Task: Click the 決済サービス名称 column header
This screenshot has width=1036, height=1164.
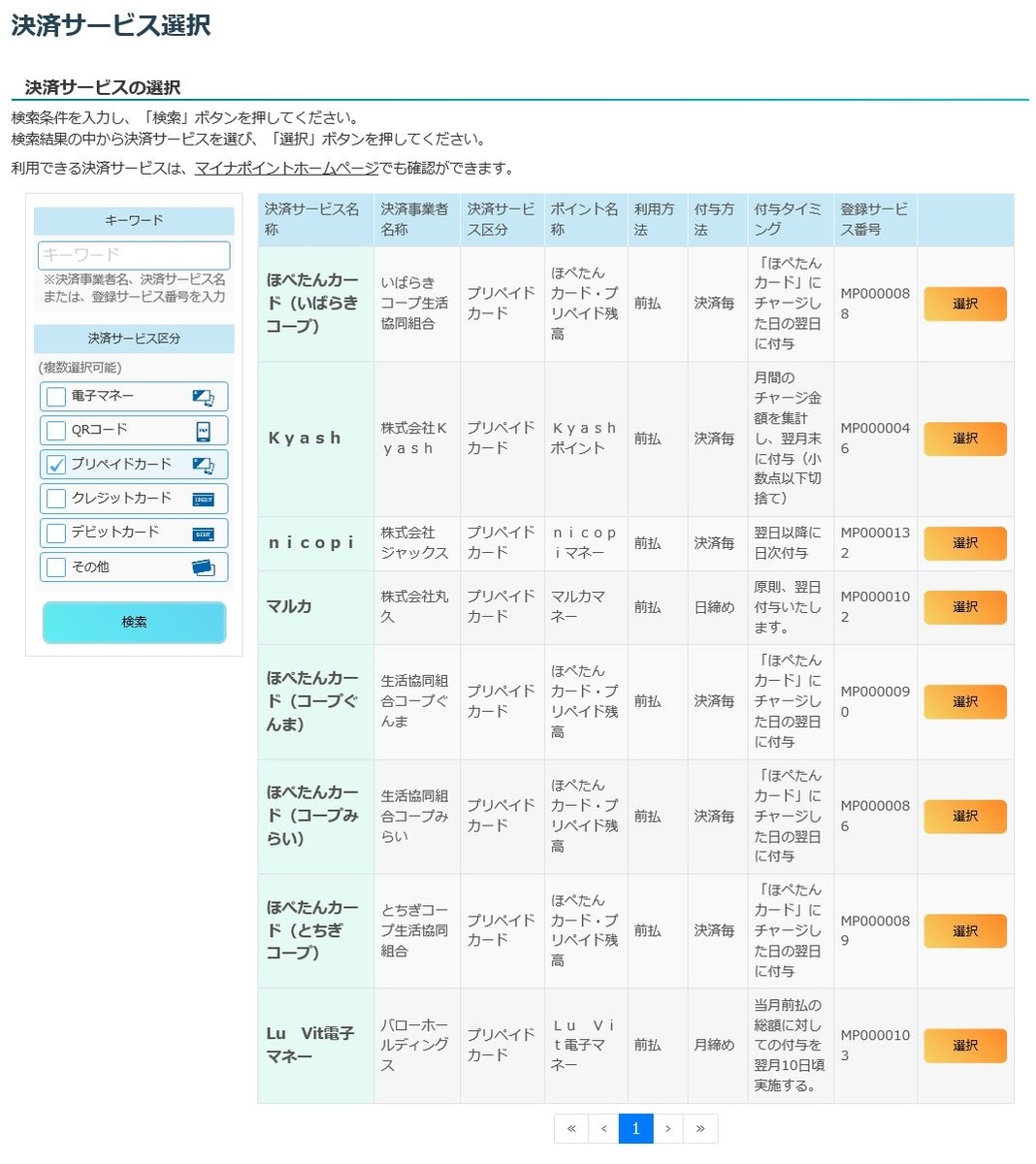Action: [x=316, y=219]
